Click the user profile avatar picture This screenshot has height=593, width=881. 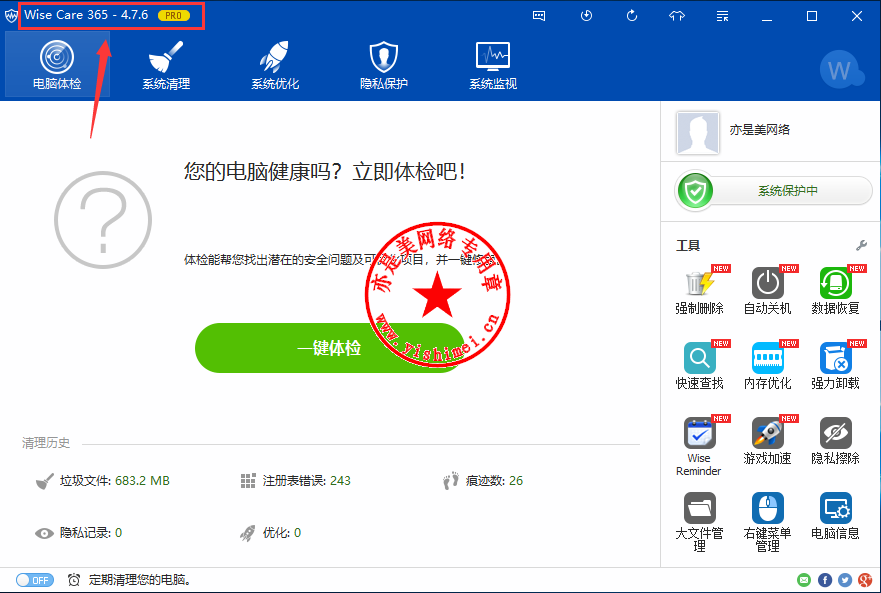698,133
